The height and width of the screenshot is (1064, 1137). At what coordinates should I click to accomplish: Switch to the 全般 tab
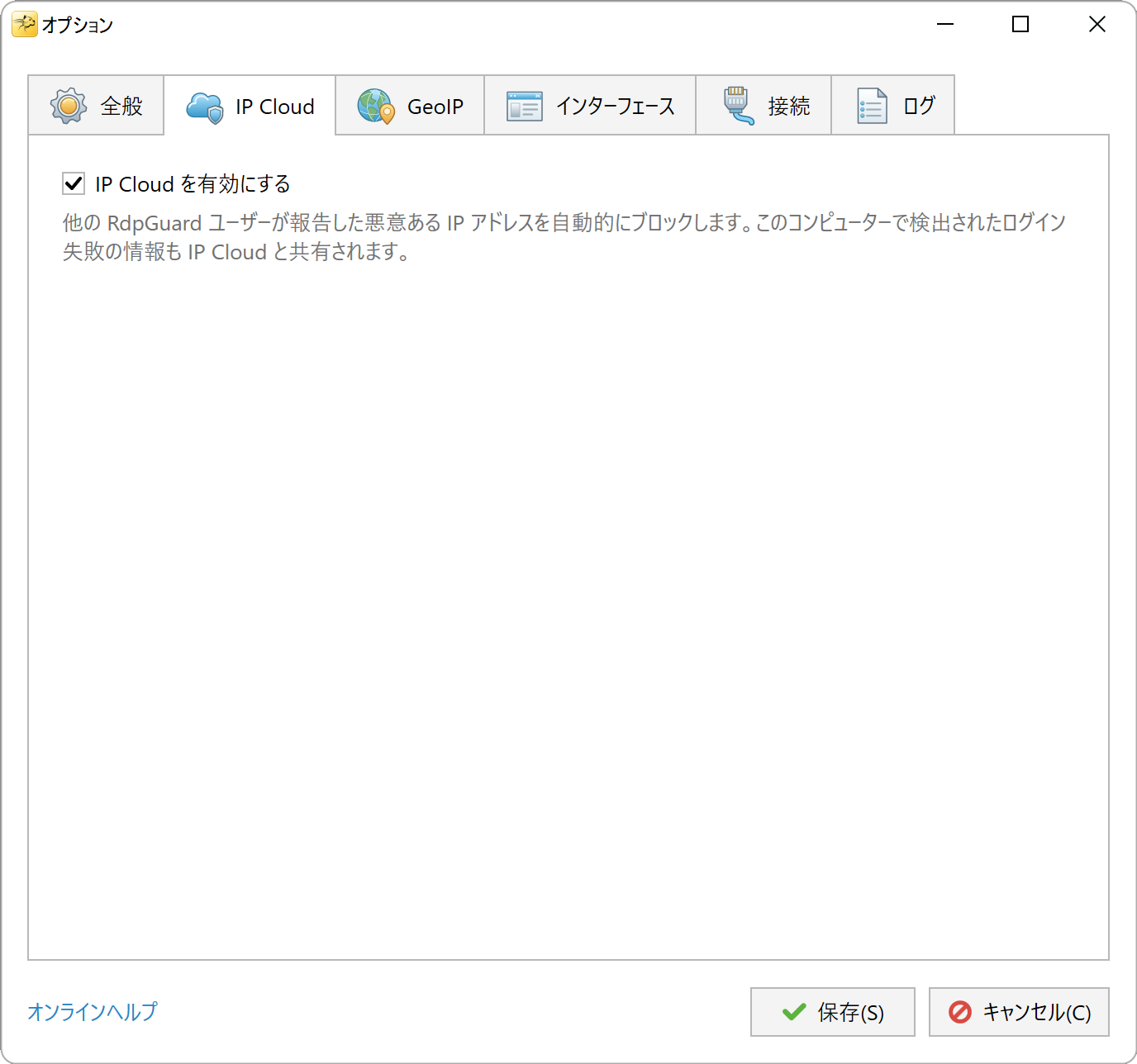[96, 105]
